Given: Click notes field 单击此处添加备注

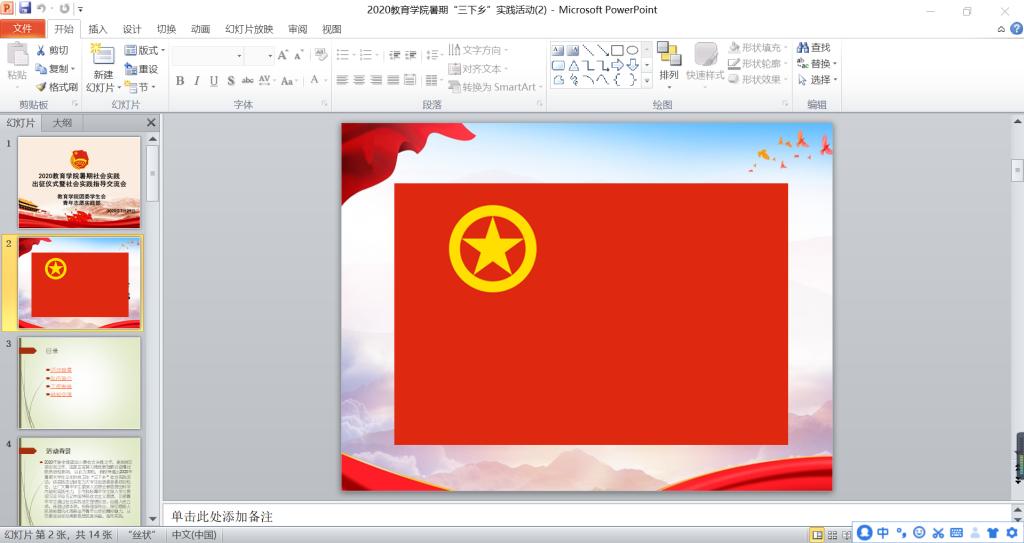Looking at the screenshot, I should click(585, 516).
